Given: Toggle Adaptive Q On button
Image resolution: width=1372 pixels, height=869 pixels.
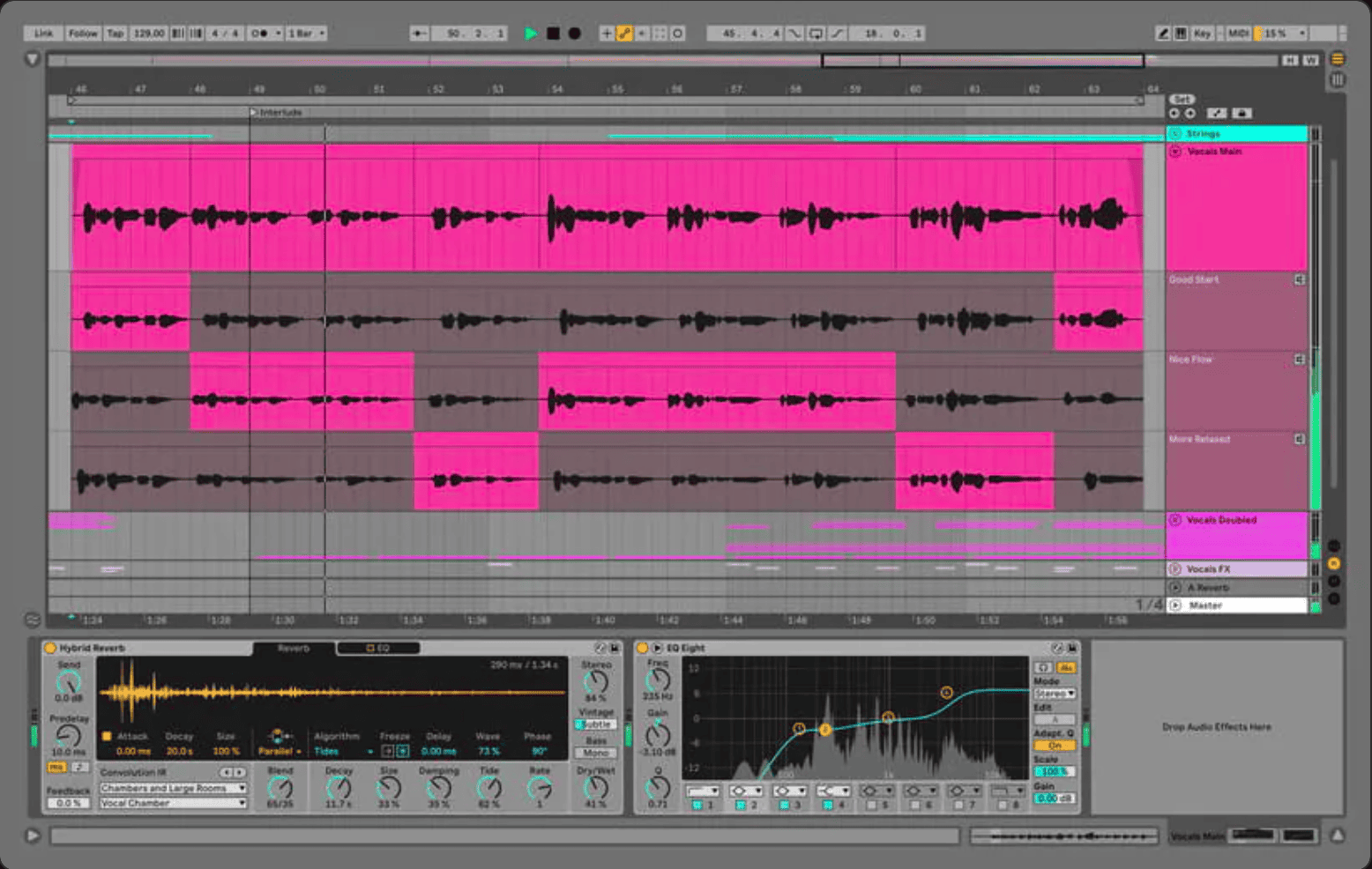Looking at the screenshot, I should pyautogui.click(x=1055, y=746).
